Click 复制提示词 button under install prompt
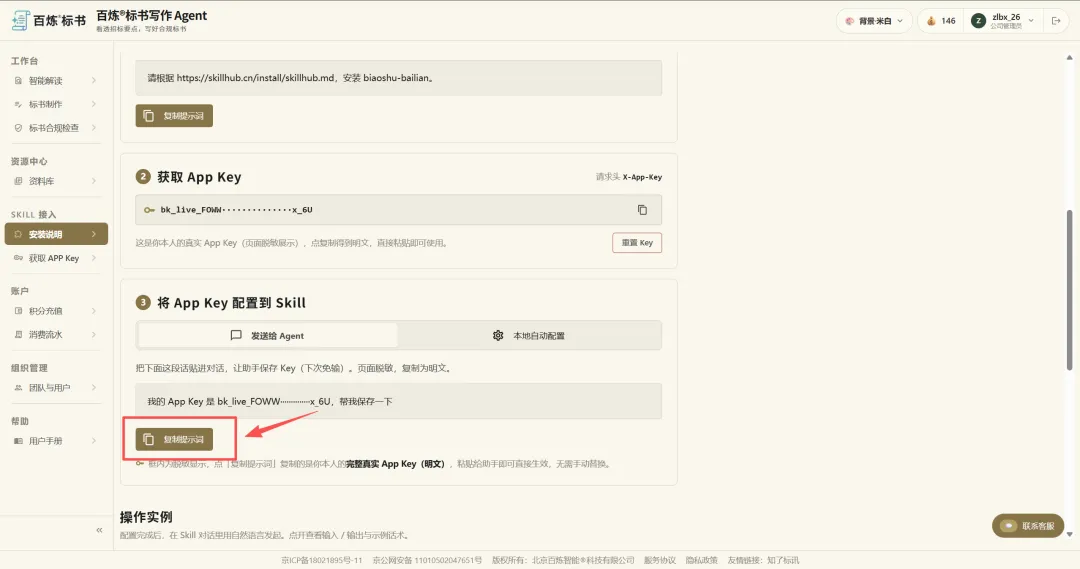This screenshot has height=569, width=1080. click(174, 116)
